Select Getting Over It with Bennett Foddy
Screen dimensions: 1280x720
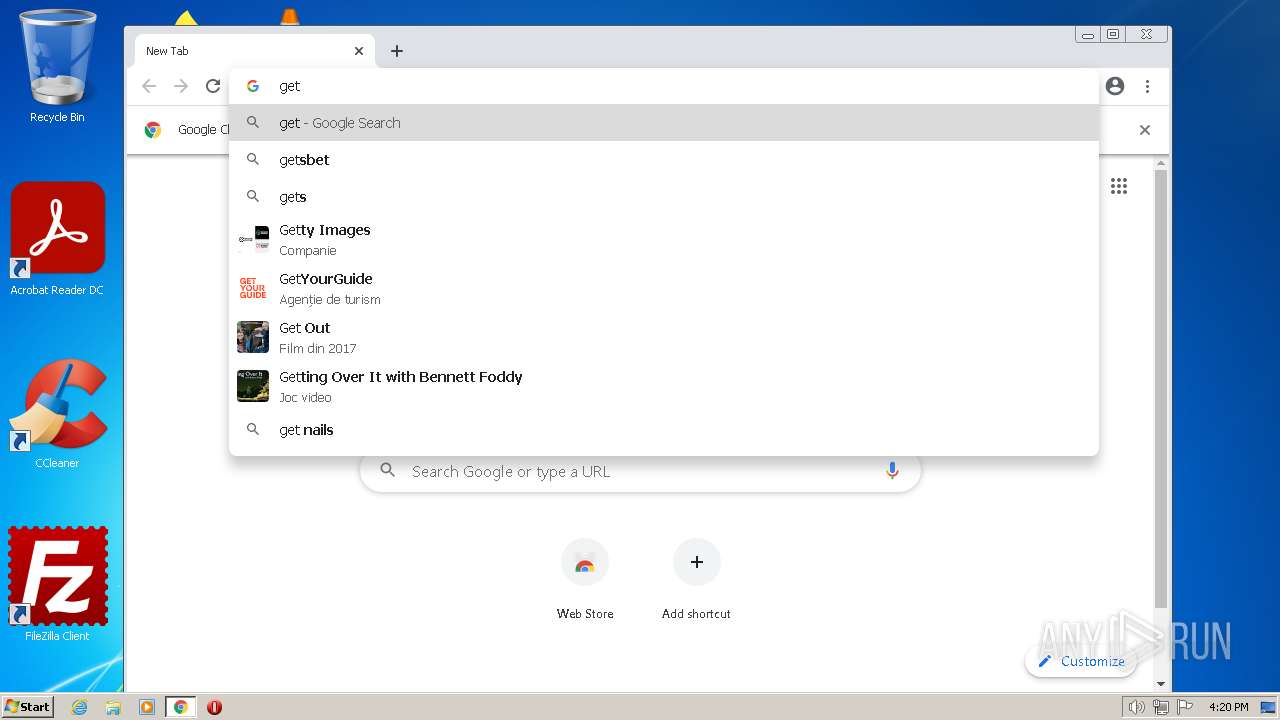(x=664, y=387)
